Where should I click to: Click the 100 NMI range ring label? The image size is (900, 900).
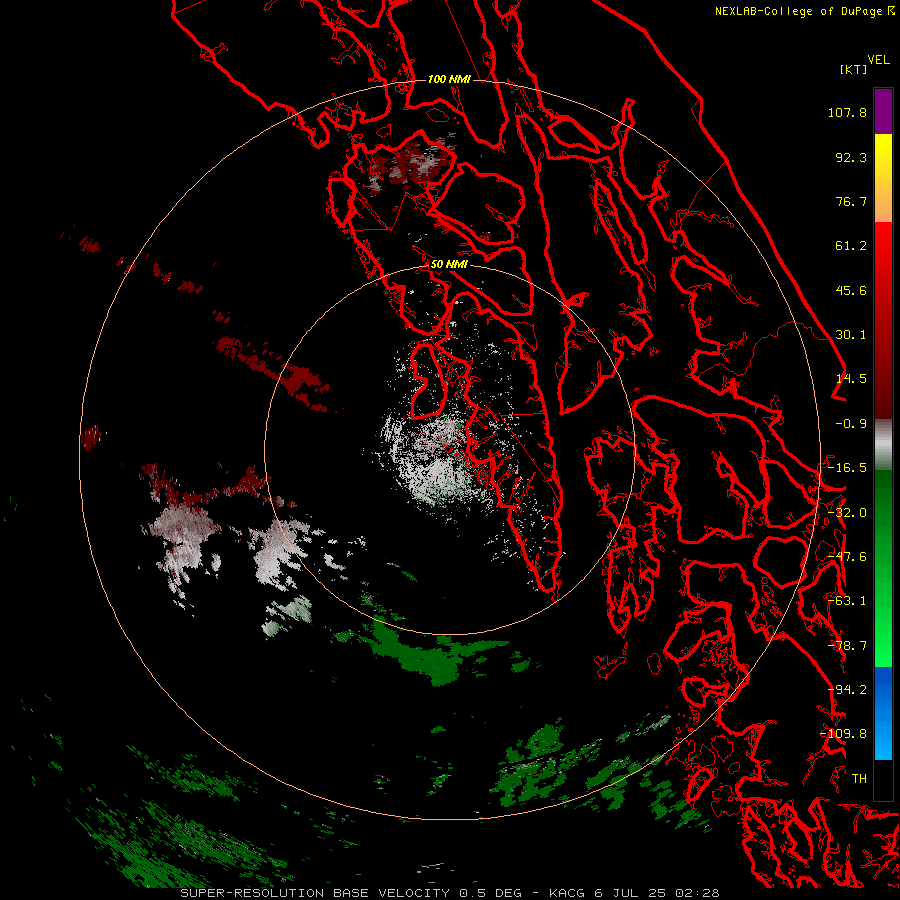tap(449, 79)
